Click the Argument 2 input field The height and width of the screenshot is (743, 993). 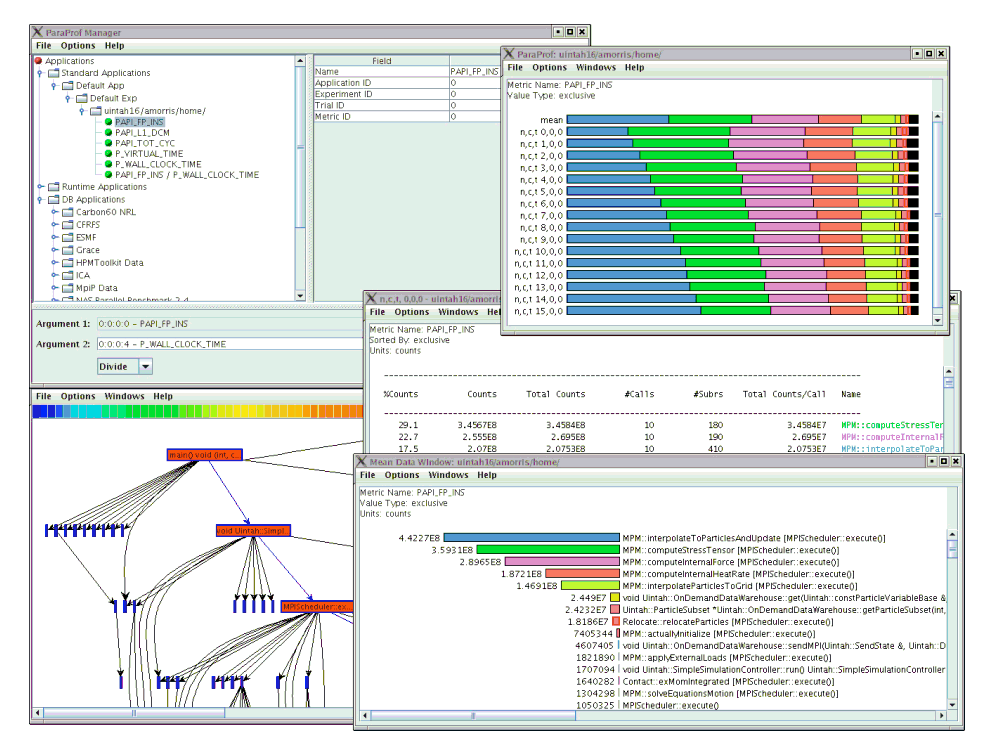click(228, 344)
